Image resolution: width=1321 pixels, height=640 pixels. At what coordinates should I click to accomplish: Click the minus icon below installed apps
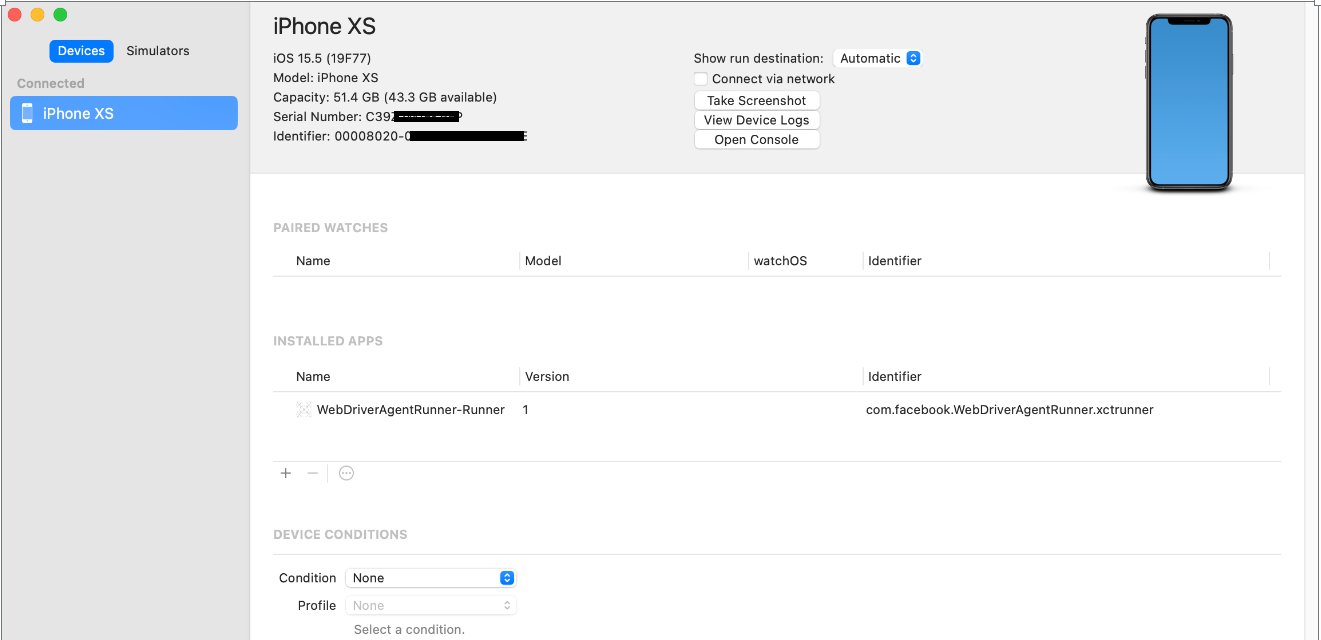pos(312,473)
